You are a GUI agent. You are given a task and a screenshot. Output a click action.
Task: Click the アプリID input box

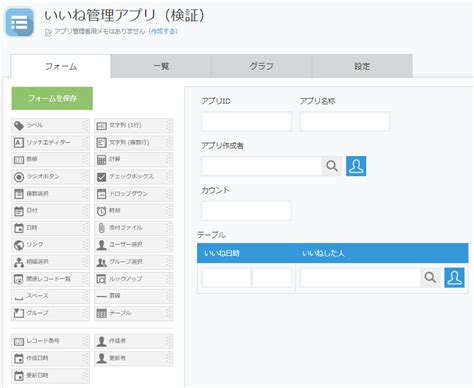pos(246,121)
